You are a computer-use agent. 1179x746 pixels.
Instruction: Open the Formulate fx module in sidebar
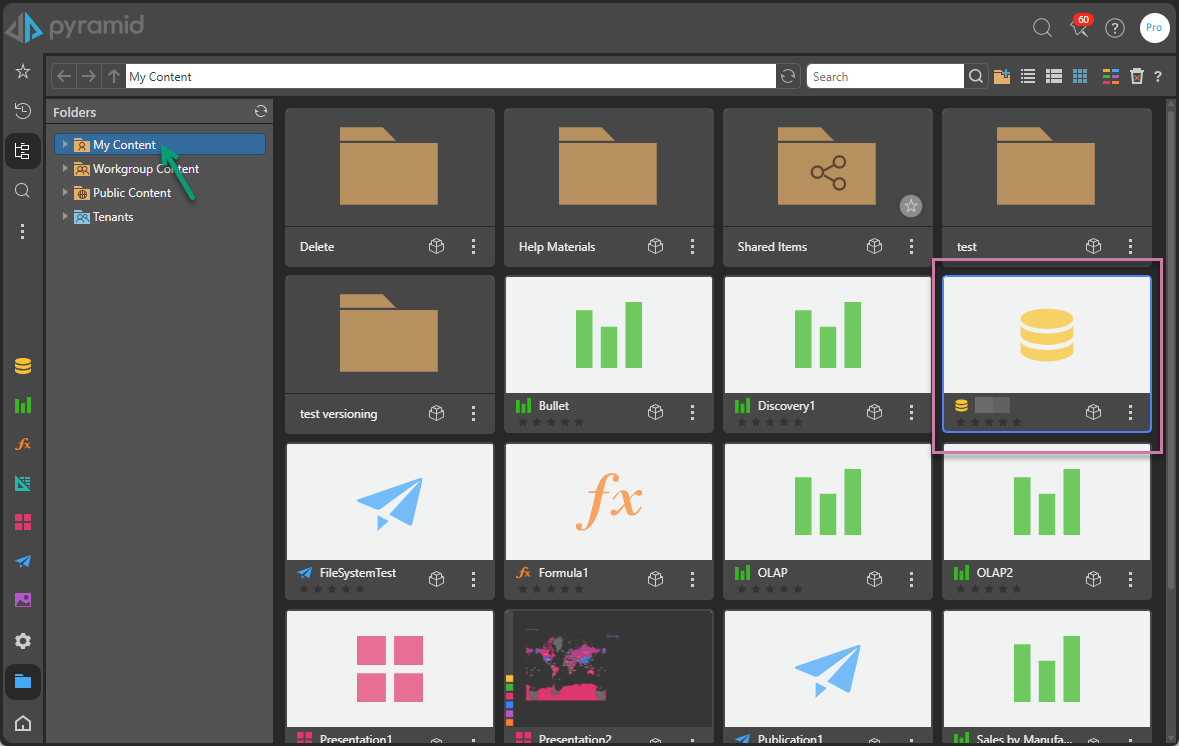[x=23, y=444]
